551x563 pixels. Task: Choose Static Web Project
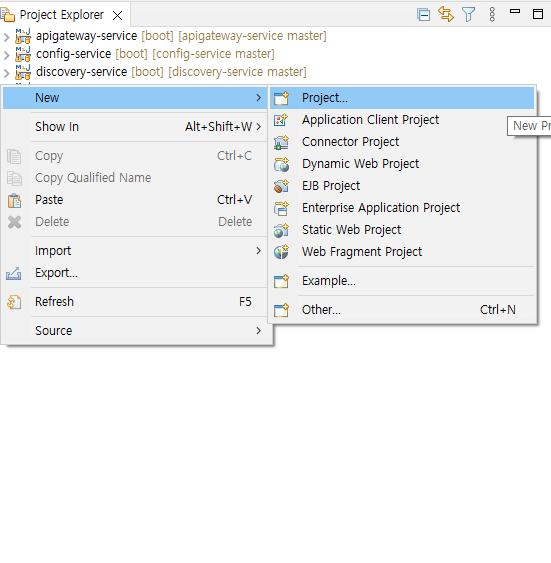point(402,230)
